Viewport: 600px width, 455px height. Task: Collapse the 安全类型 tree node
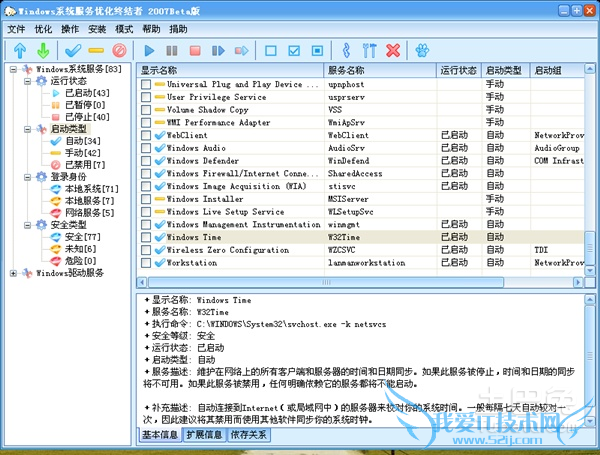pyautogui.click(x=28, y=225)
